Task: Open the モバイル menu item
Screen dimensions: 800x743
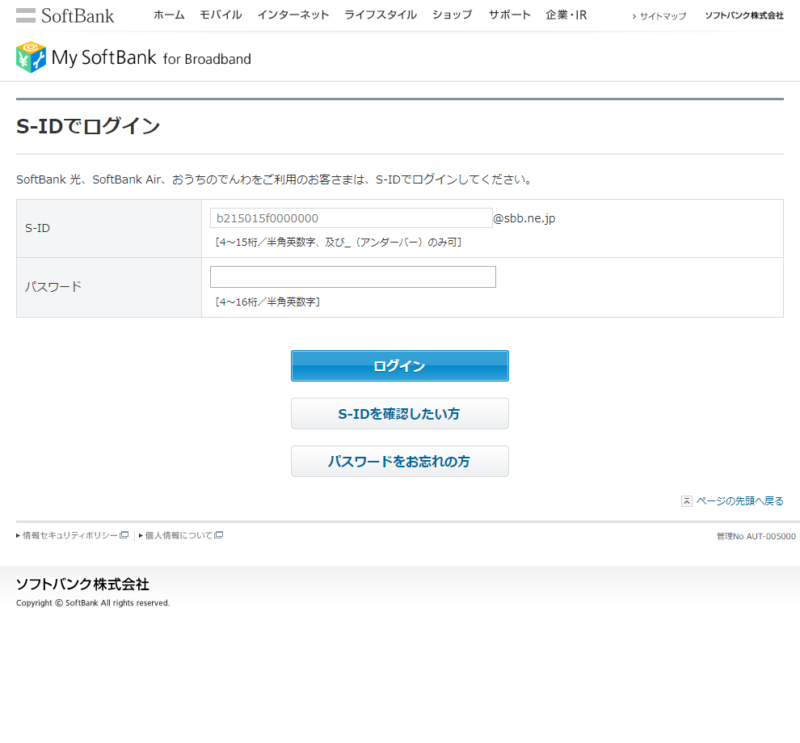Action: point(220,15)
